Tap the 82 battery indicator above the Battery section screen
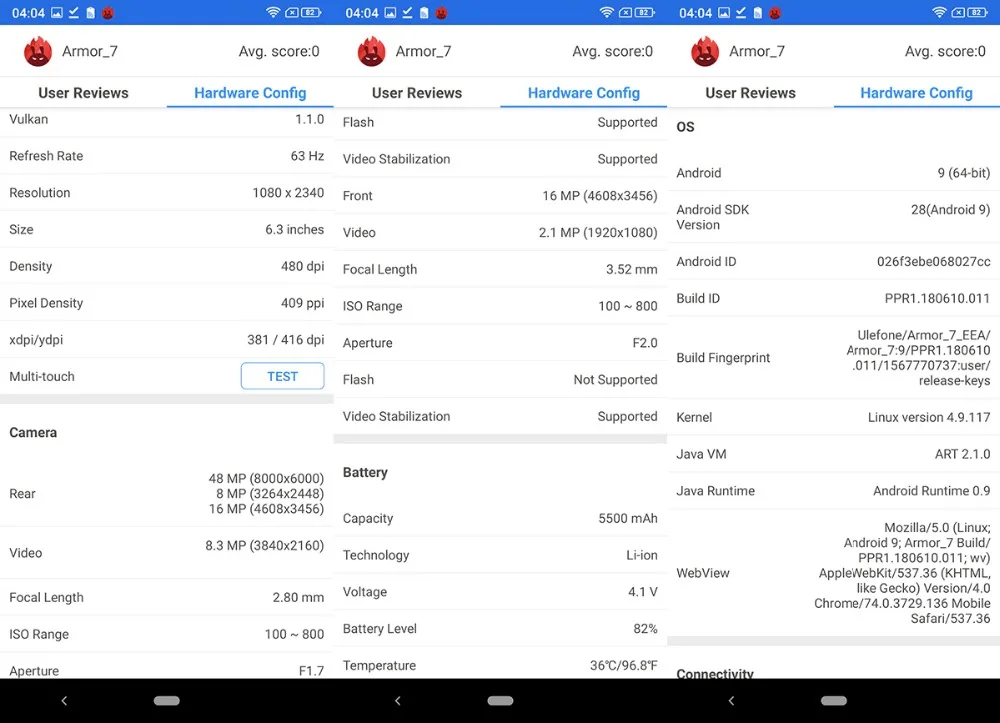 point(645,13)
